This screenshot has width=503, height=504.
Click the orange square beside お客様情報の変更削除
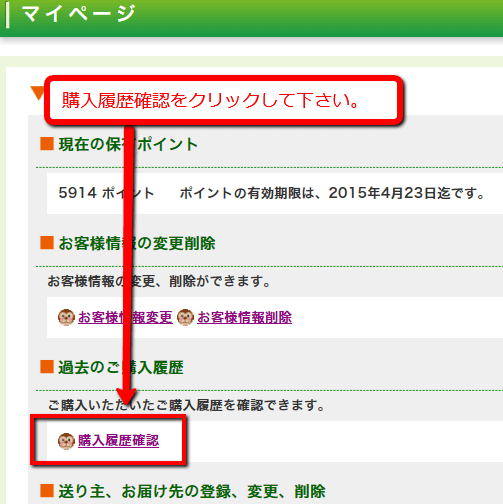(x=47, y=243)
